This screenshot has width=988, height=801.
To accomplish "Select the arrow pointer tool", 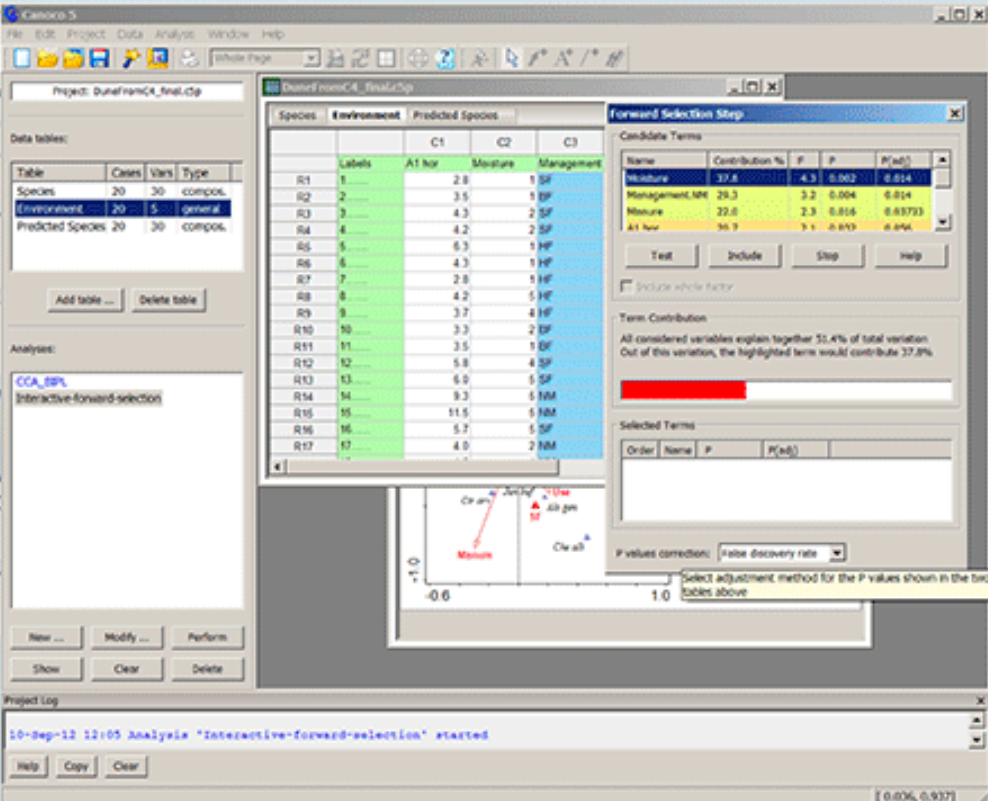I will 511,58.
